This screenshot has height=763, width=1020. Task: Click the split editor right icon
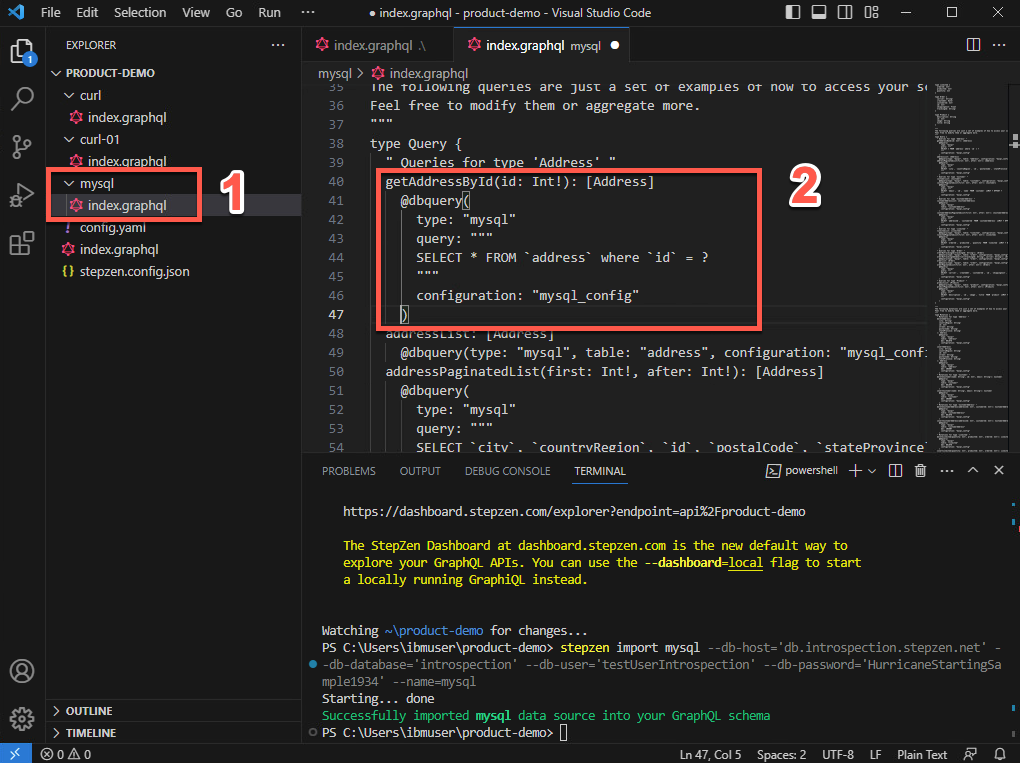[x=973, y=45]
